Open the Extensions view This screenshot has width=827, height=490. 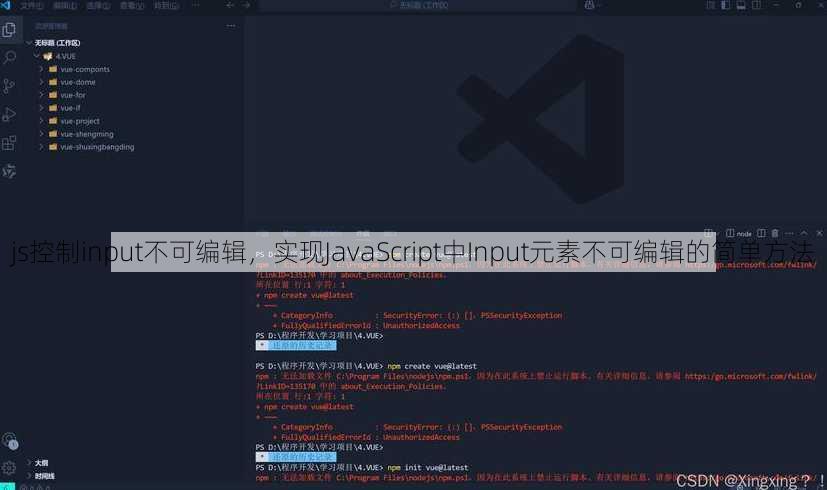9,143
